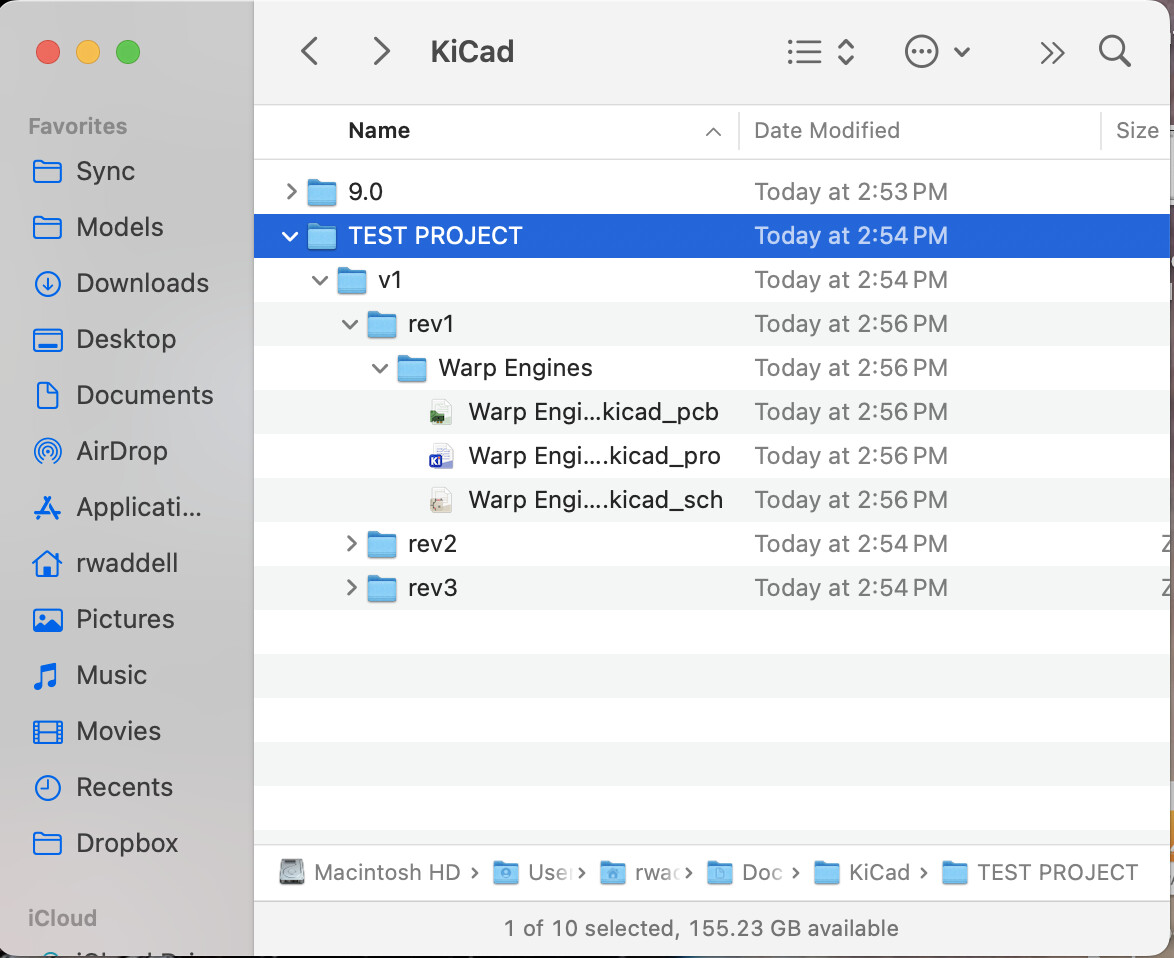Open the ellipsis action menu
The width and height of the screenshot is (1174, 958).
click(x=936, y=52)
